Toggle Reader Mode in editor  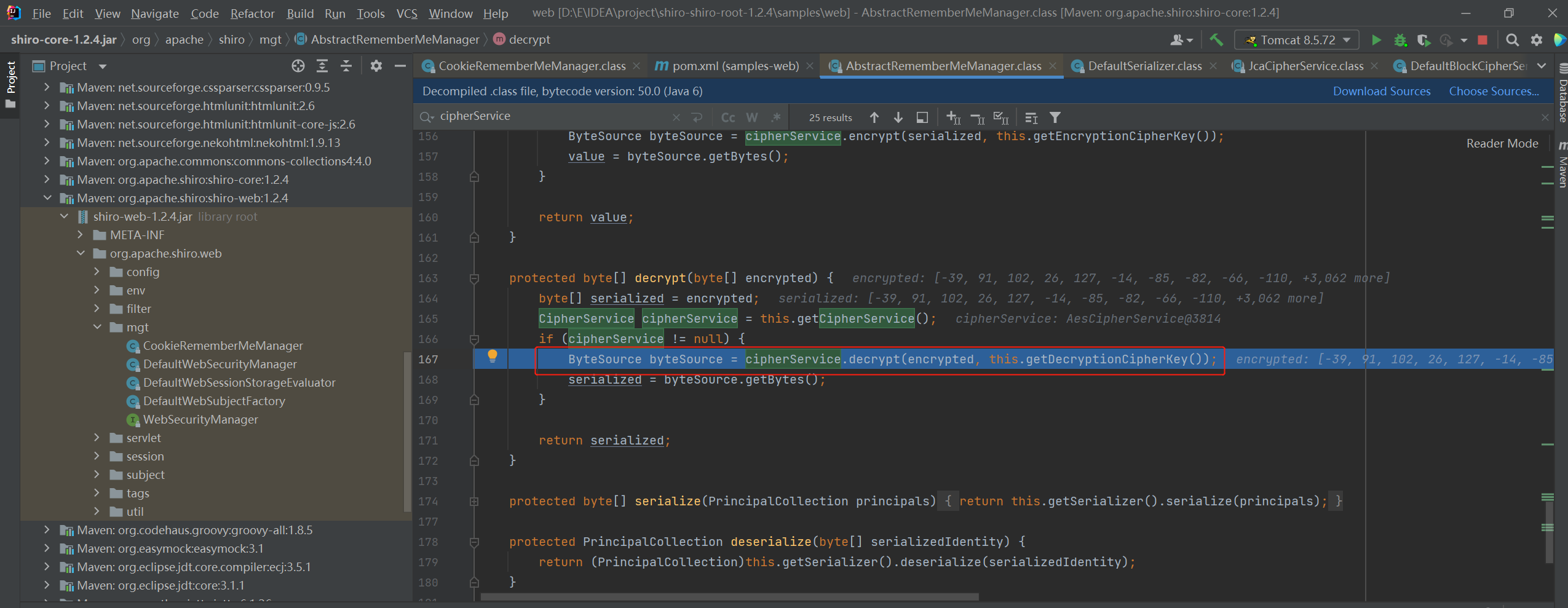(x=1502, y=143)
